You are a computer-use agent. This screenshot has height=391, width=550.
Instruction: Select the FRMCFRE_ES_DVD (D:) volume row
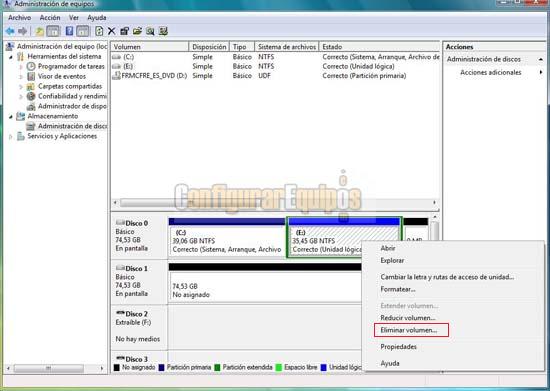pyautogui.click(x=275, y=76)
